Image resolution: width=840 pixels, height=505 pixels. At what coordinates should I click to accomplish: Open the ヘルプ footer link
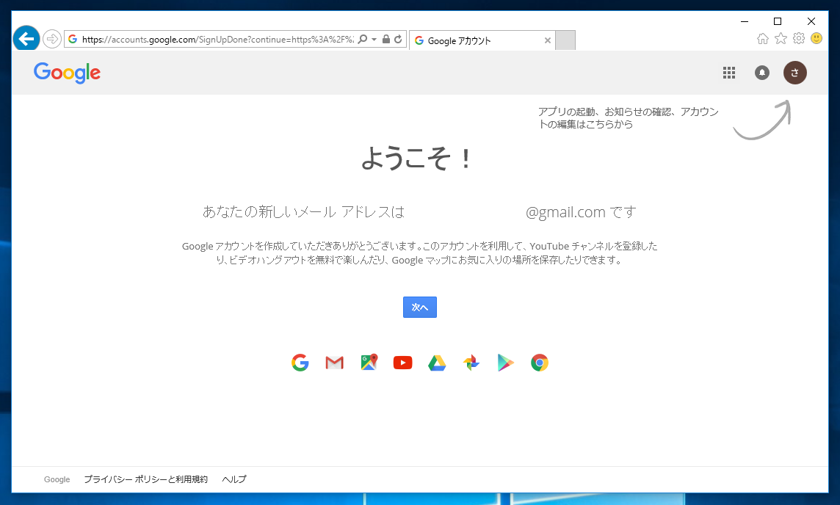234,479
